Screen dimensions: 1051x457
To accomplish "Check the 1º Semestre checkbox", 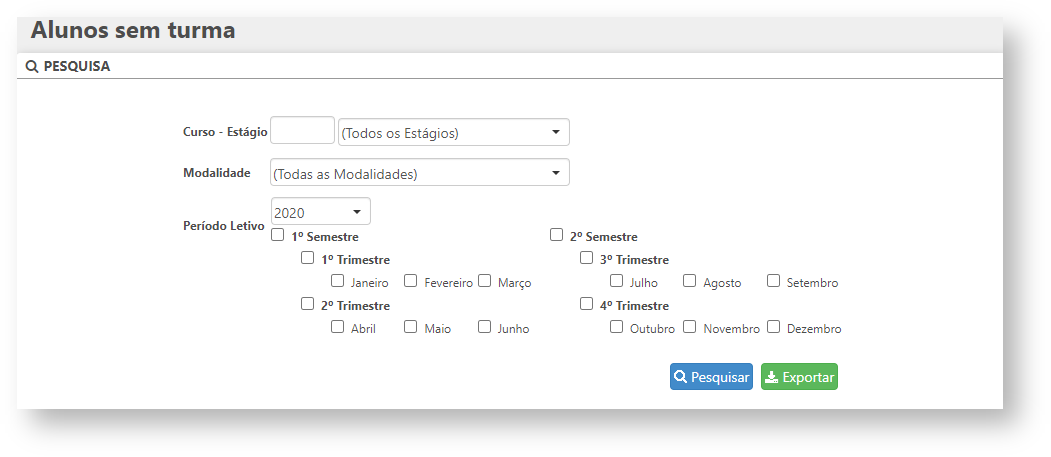I will (x=278, y=236).
